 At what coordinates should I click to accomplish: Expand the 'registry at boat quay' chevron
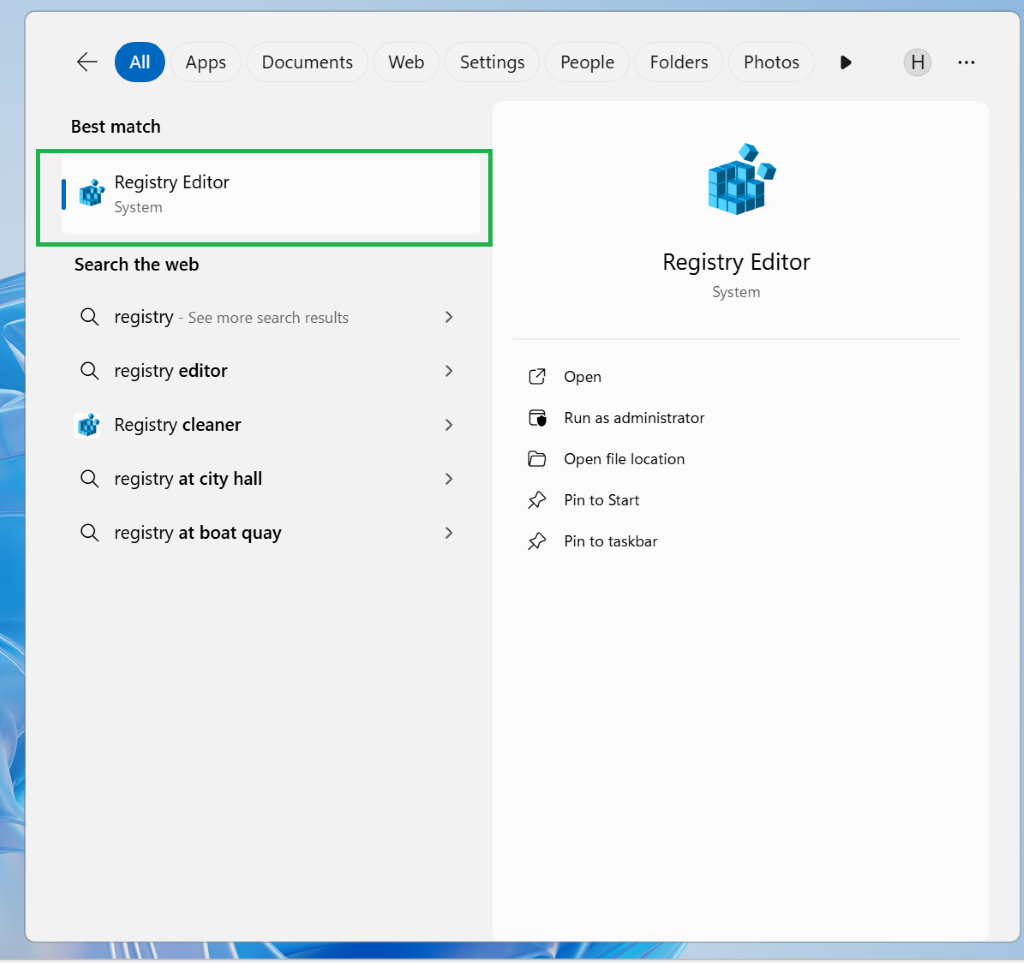[449, 533]
